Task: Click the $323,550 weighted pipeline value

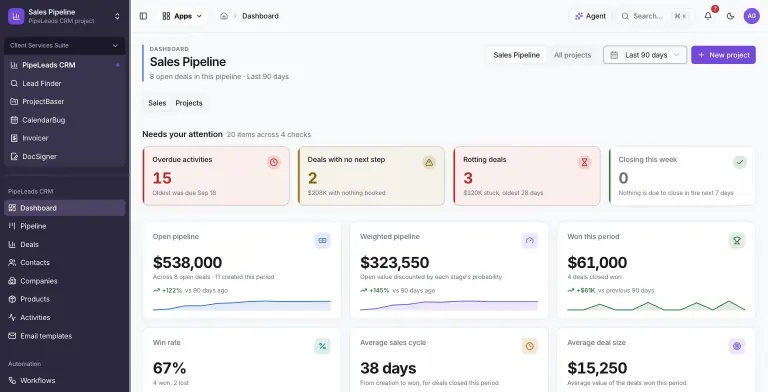Action: tap(395, 263)
